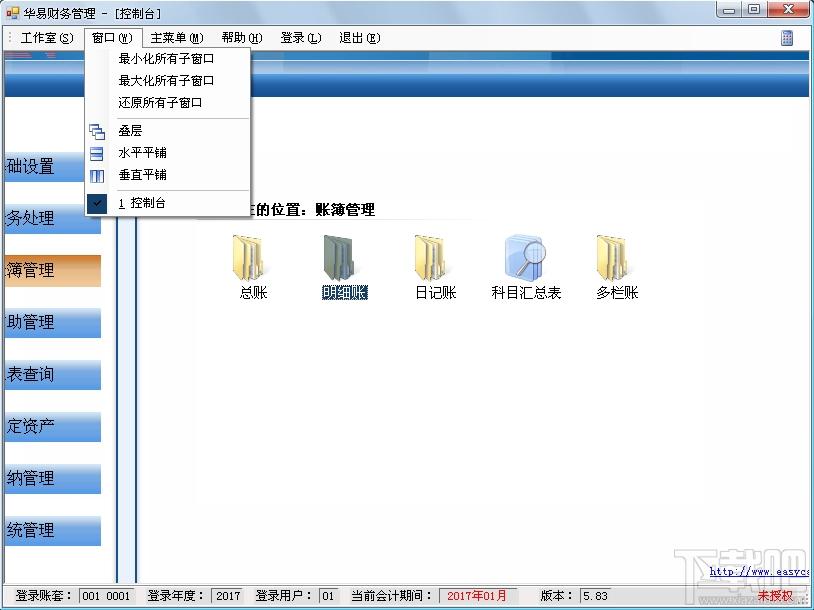The image size is (814, 610).
Task: Choose 水平平铺 menu entry
Action: (x=167, y=153)
